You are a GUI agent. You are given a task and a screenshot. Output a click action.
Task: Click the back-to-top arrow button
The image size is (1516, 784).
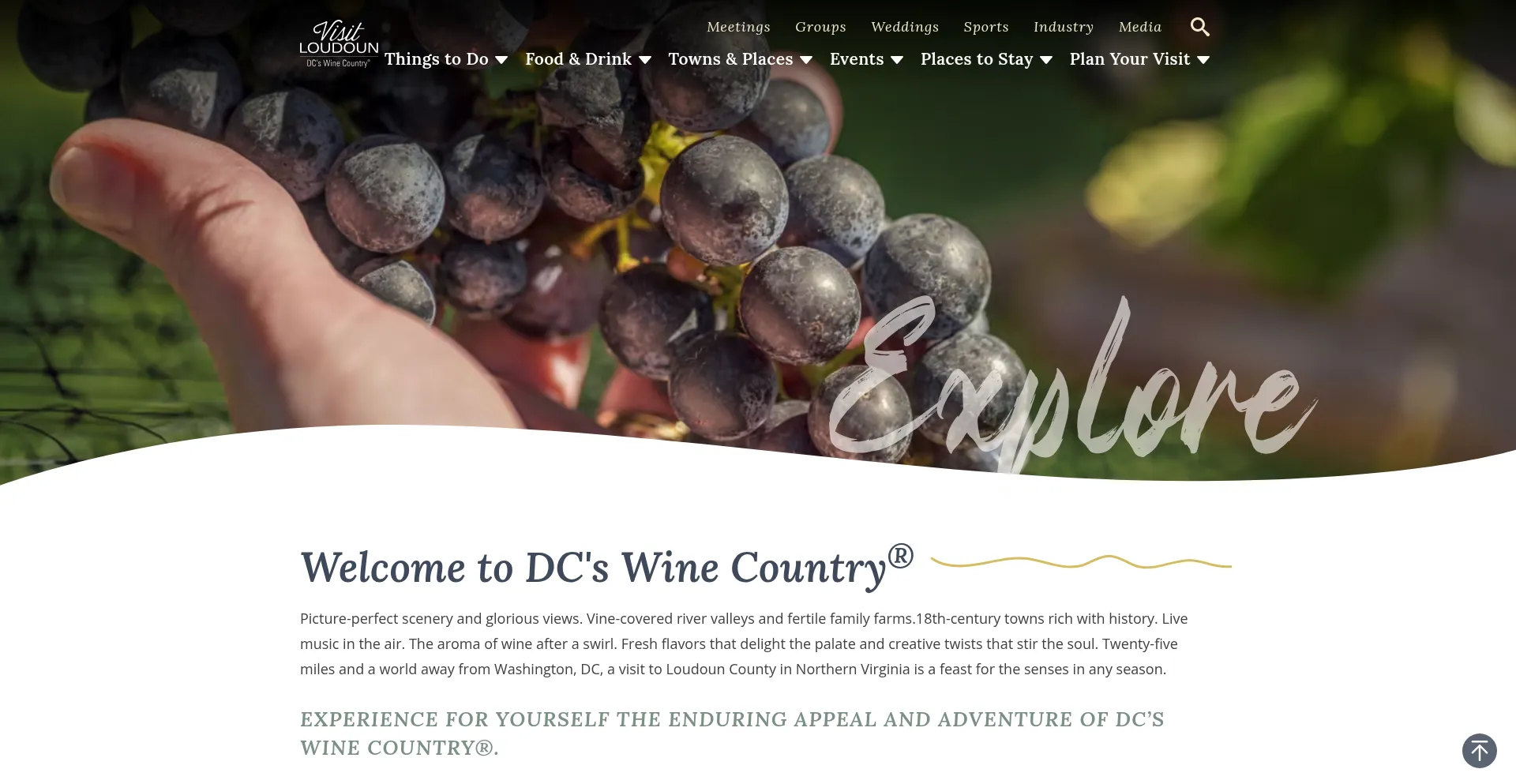(x=1479, y=750)
